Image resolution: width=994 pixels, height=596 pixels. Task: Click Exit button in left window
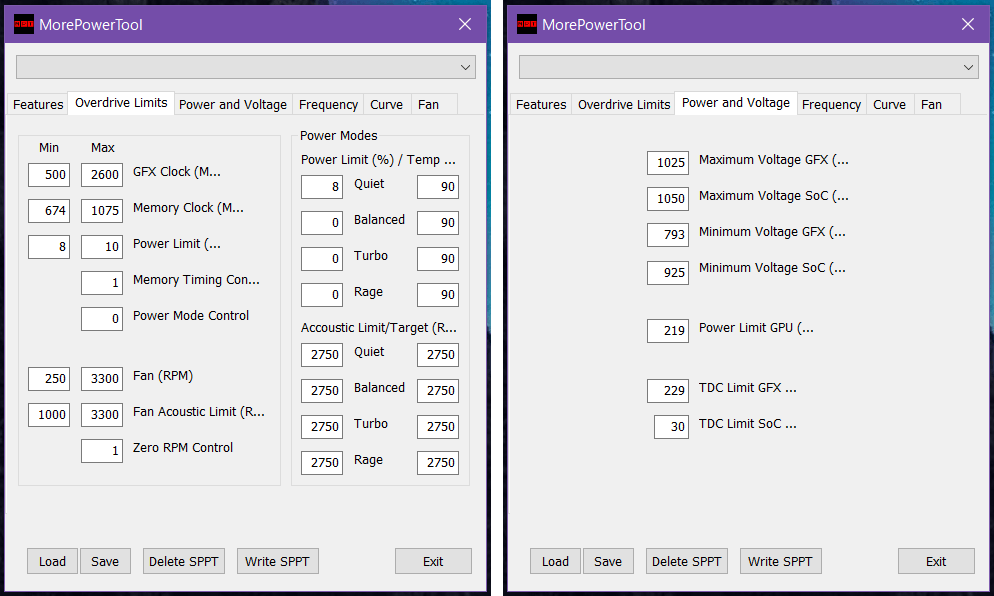point(434,561)
